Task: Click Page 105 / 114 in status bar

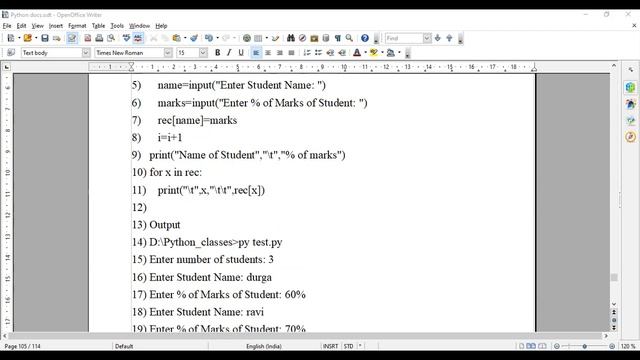Action: click(x=22, y=346)
